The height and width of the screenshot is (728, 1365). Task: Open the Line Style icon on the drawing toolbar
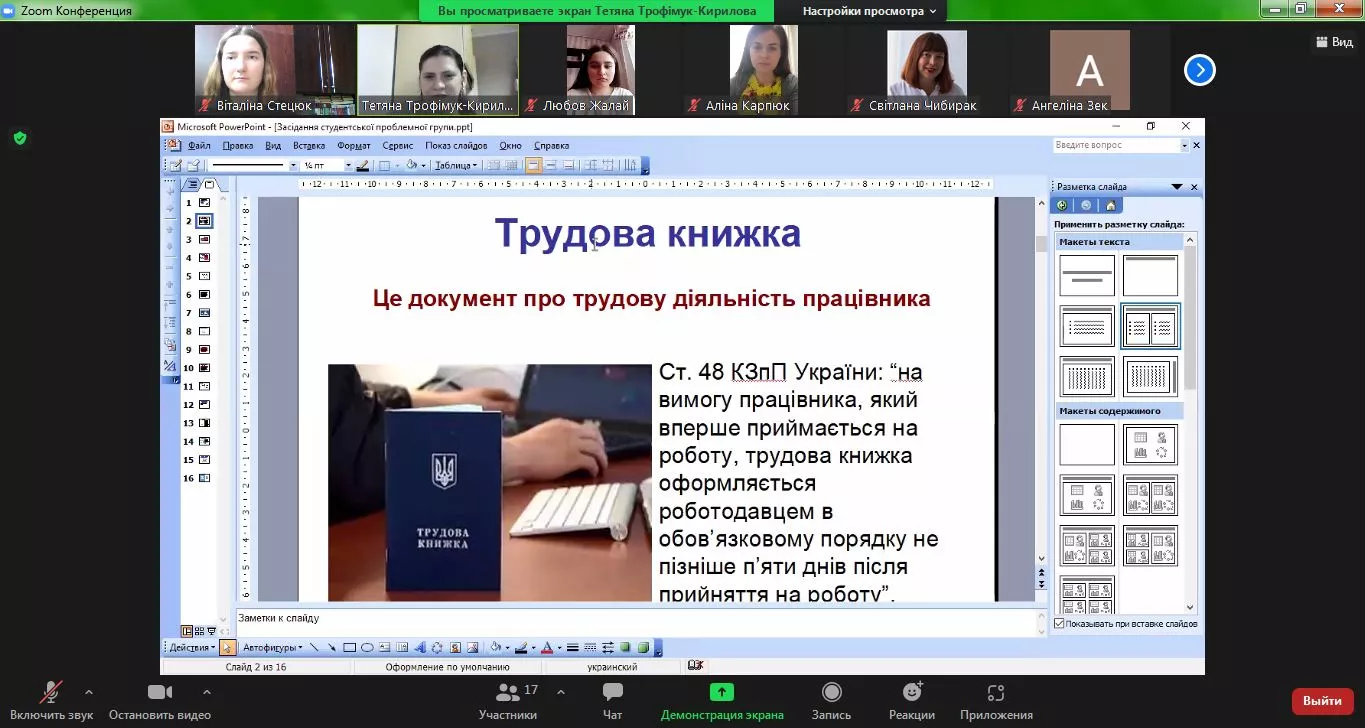(573, 647)
